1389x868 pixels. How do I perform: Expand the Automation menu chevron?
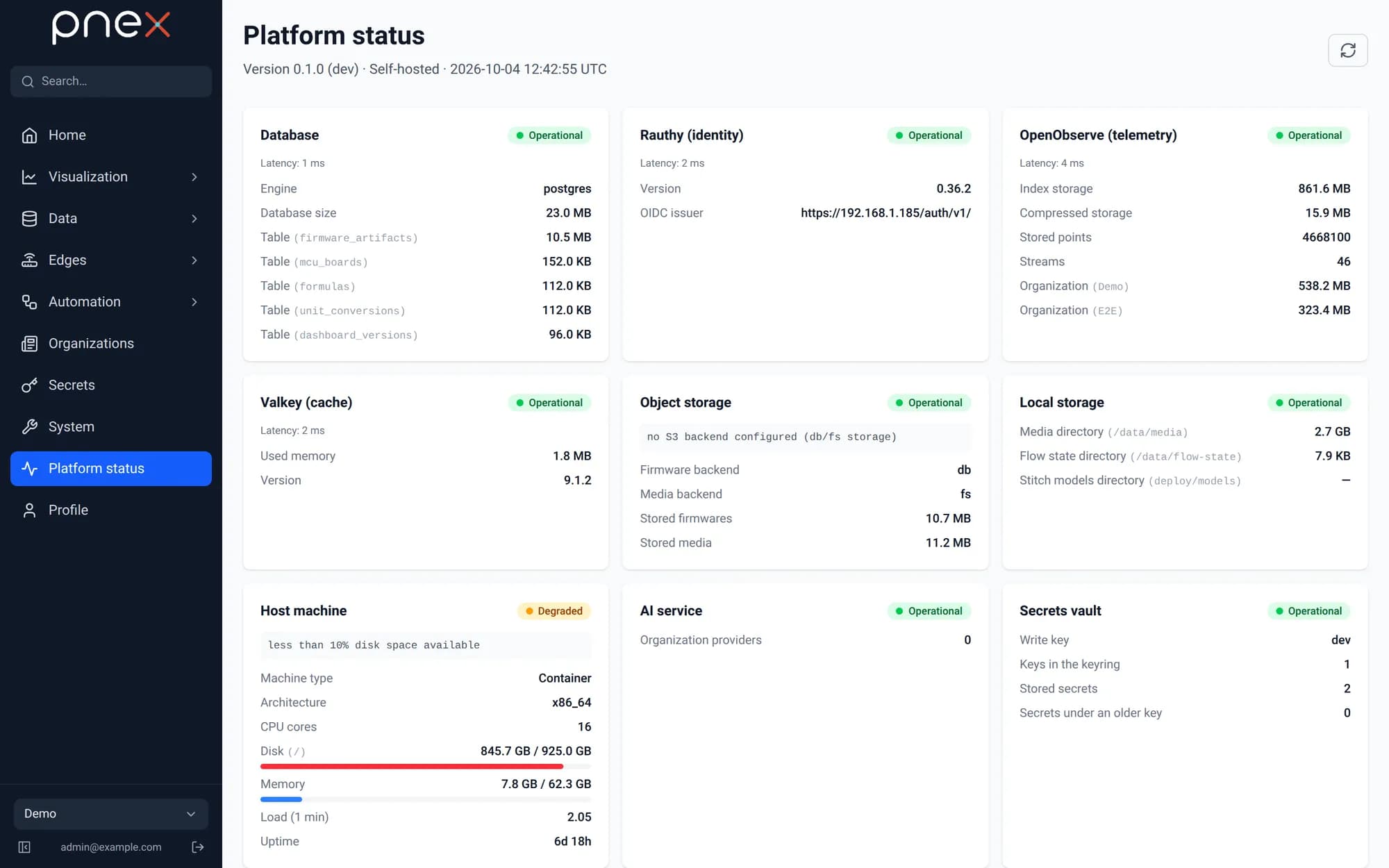click(194, 302)
